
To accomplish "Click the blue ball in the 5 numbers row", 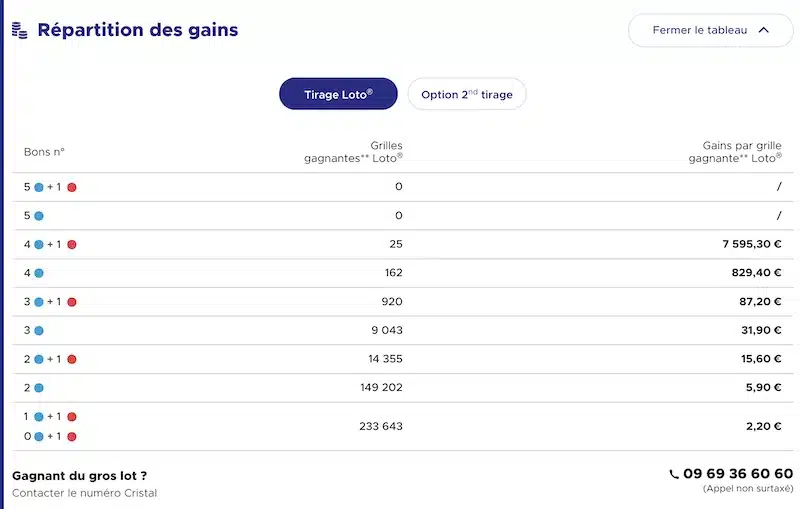I will click(39, 216).
